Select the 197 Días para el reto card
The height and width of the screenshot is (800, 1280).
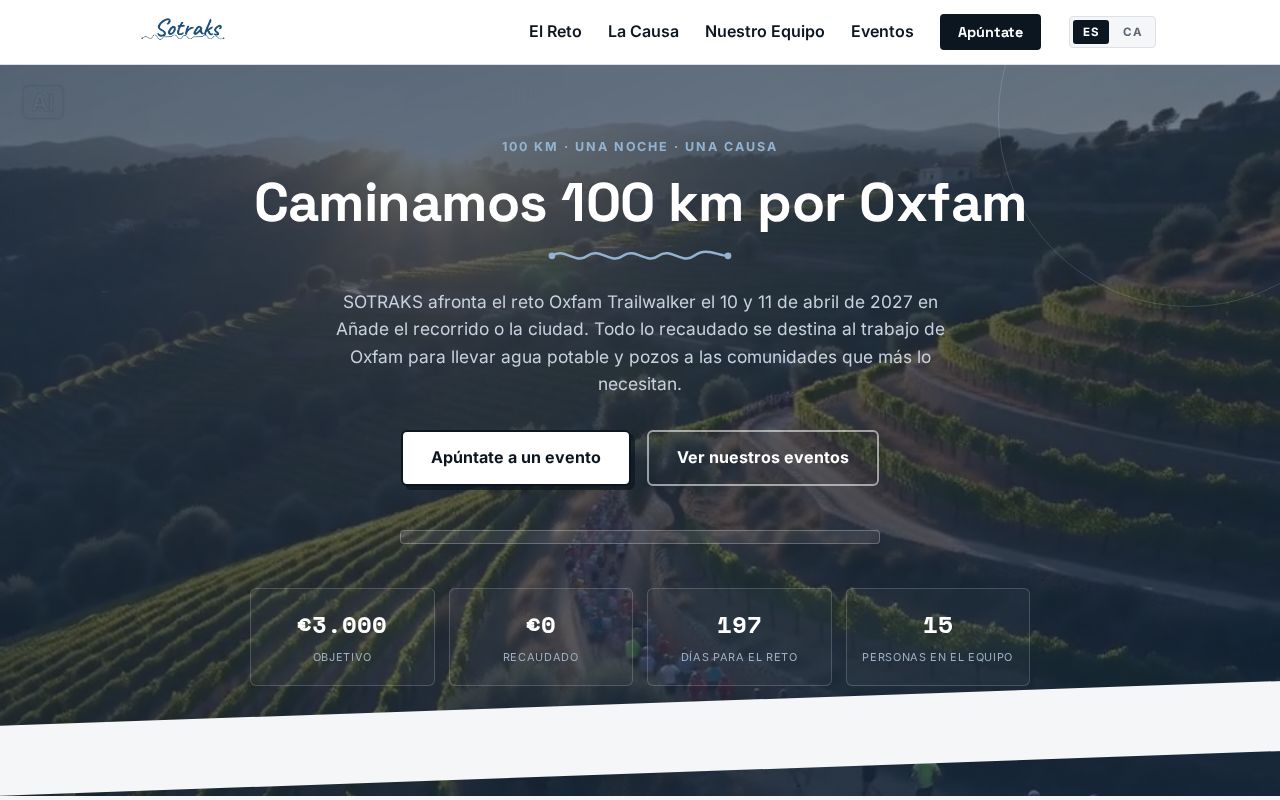click(739, 637)
